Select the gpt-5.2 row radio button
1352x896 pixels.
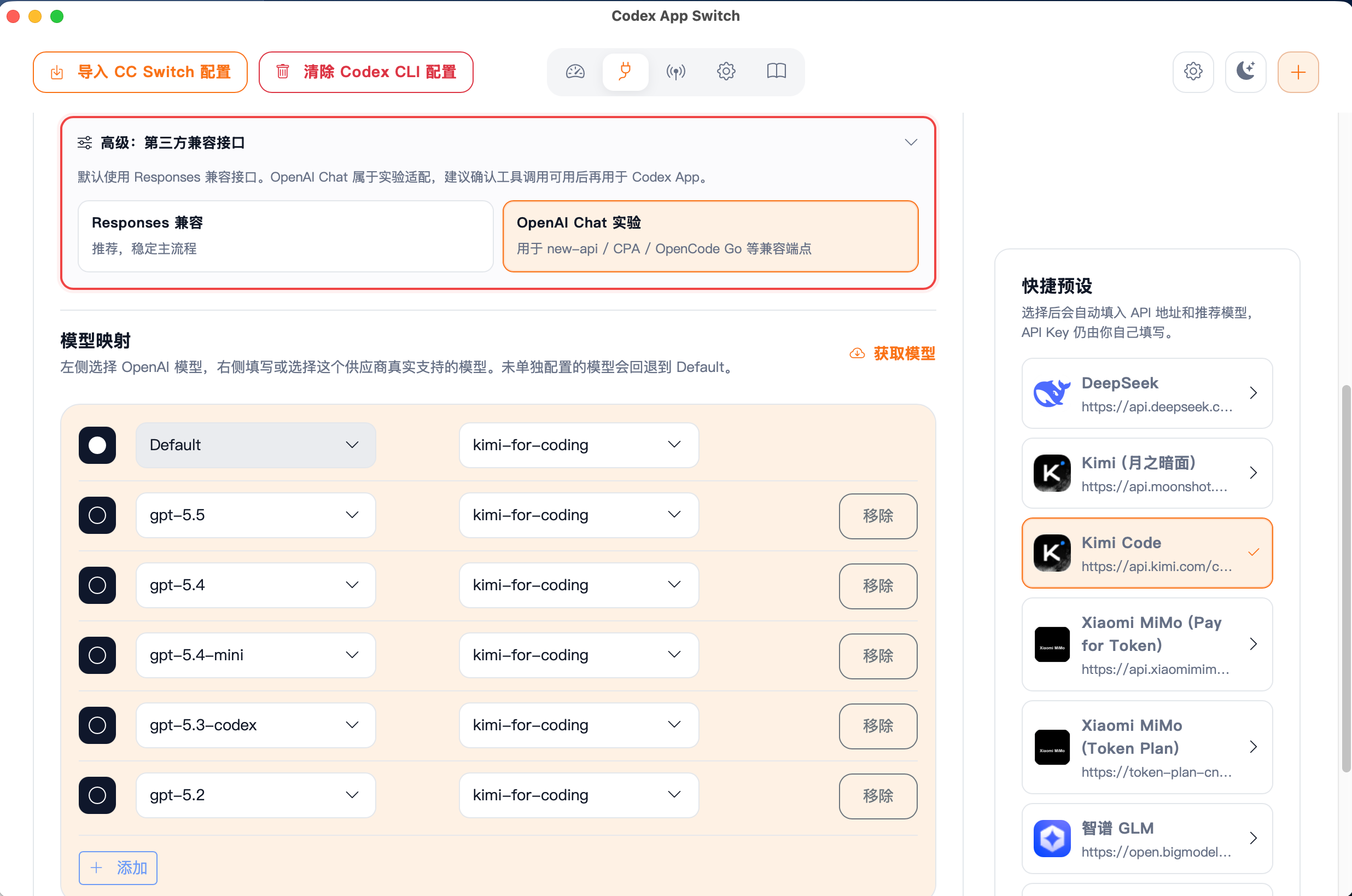(97, 795)
